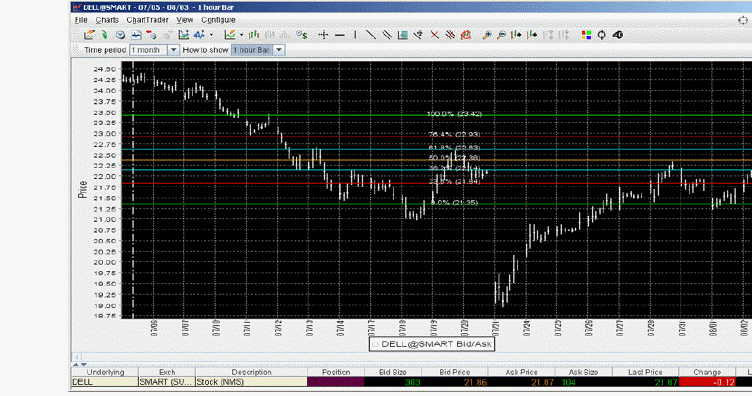The height and width of the screenshot is (396, 752).
Task: Choose the diagonal trendline tool
Action: (x=371, y=35)
